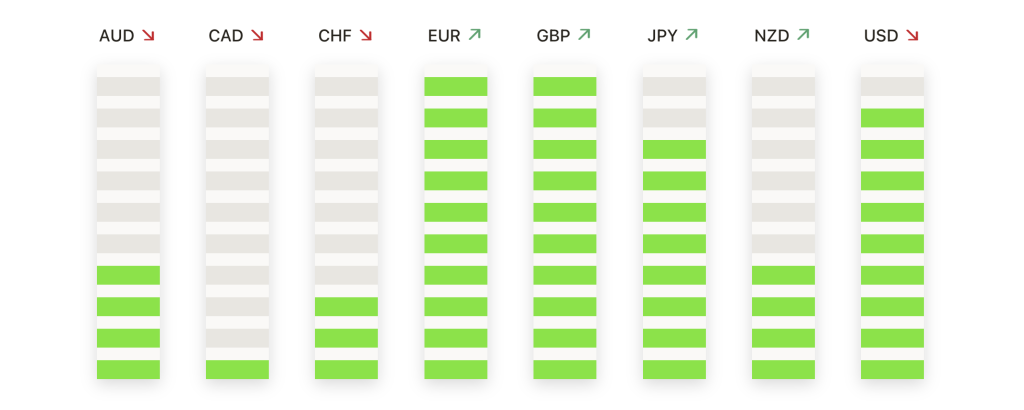Viewport: 1024px width, 410px height.
Task: Click the top gray bar in CHF meter
Action: 346,86
